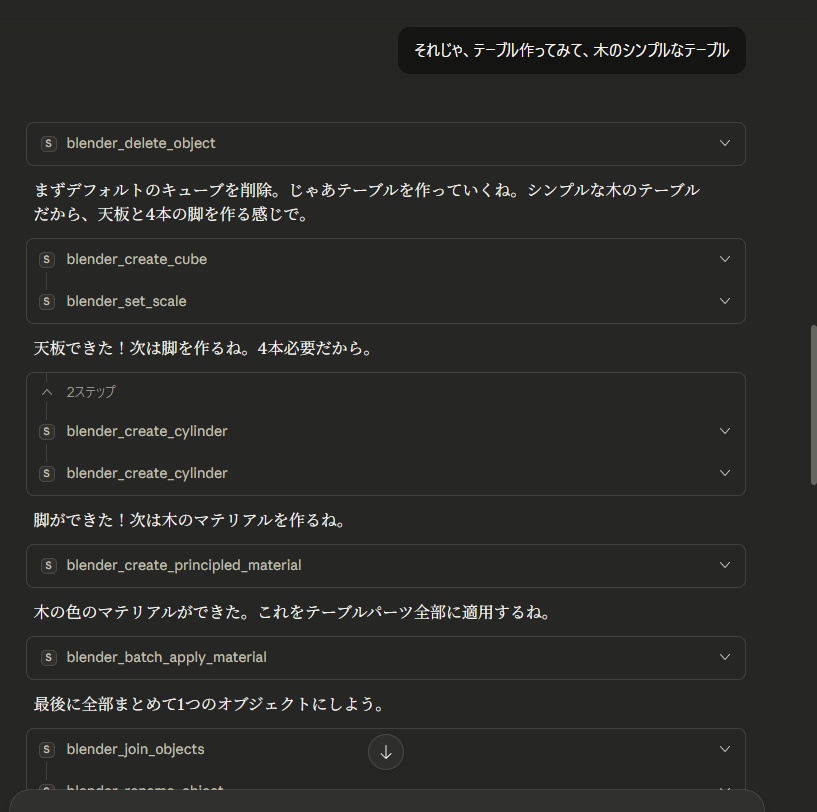Select the user's table request message bubble
This screenshot has height=812, width=817.
(x=571, y=50)
